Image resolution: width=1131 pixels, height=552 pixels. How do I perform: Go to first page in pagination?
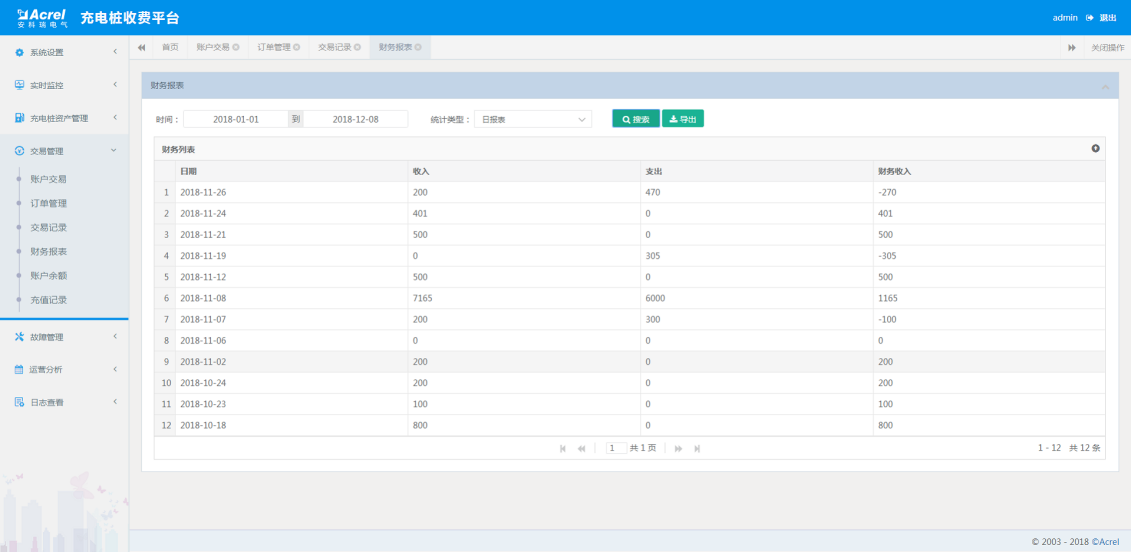pyautogui.click(x=563, y=448)
